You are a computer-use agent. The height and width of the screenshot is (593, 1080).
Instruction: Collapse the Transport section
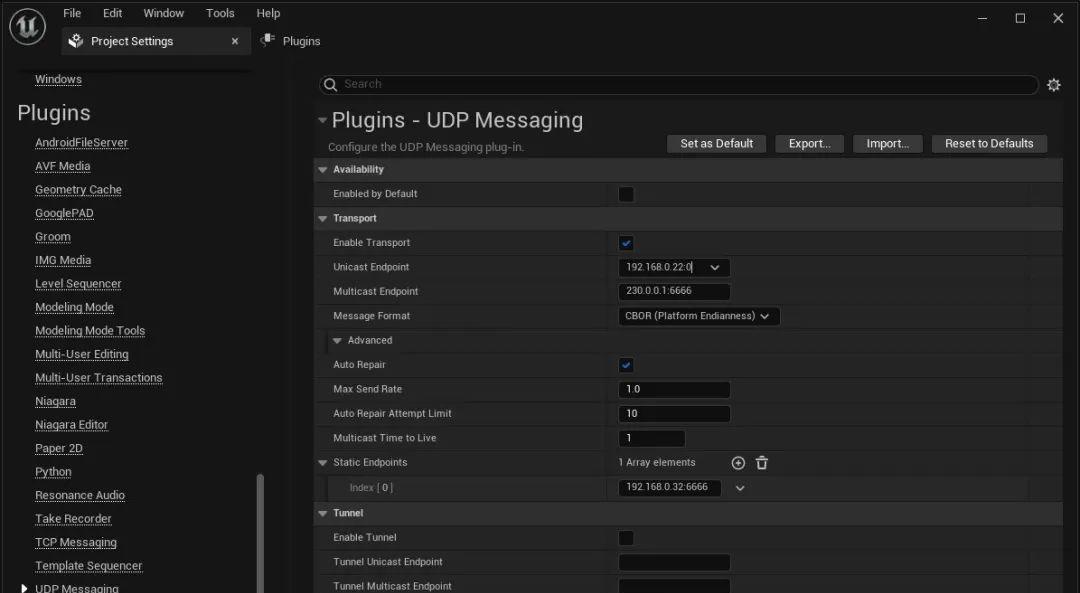pos(322,218)
